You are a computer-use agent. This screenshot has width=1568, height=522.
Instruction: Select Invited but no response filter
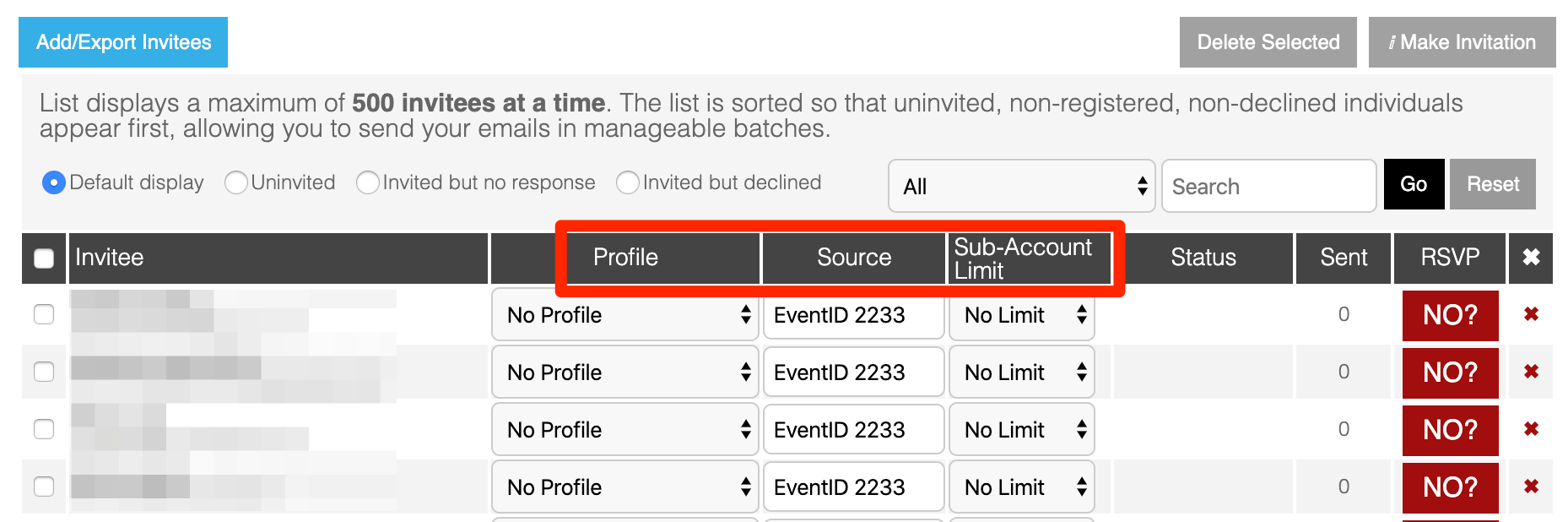[367, 182]
